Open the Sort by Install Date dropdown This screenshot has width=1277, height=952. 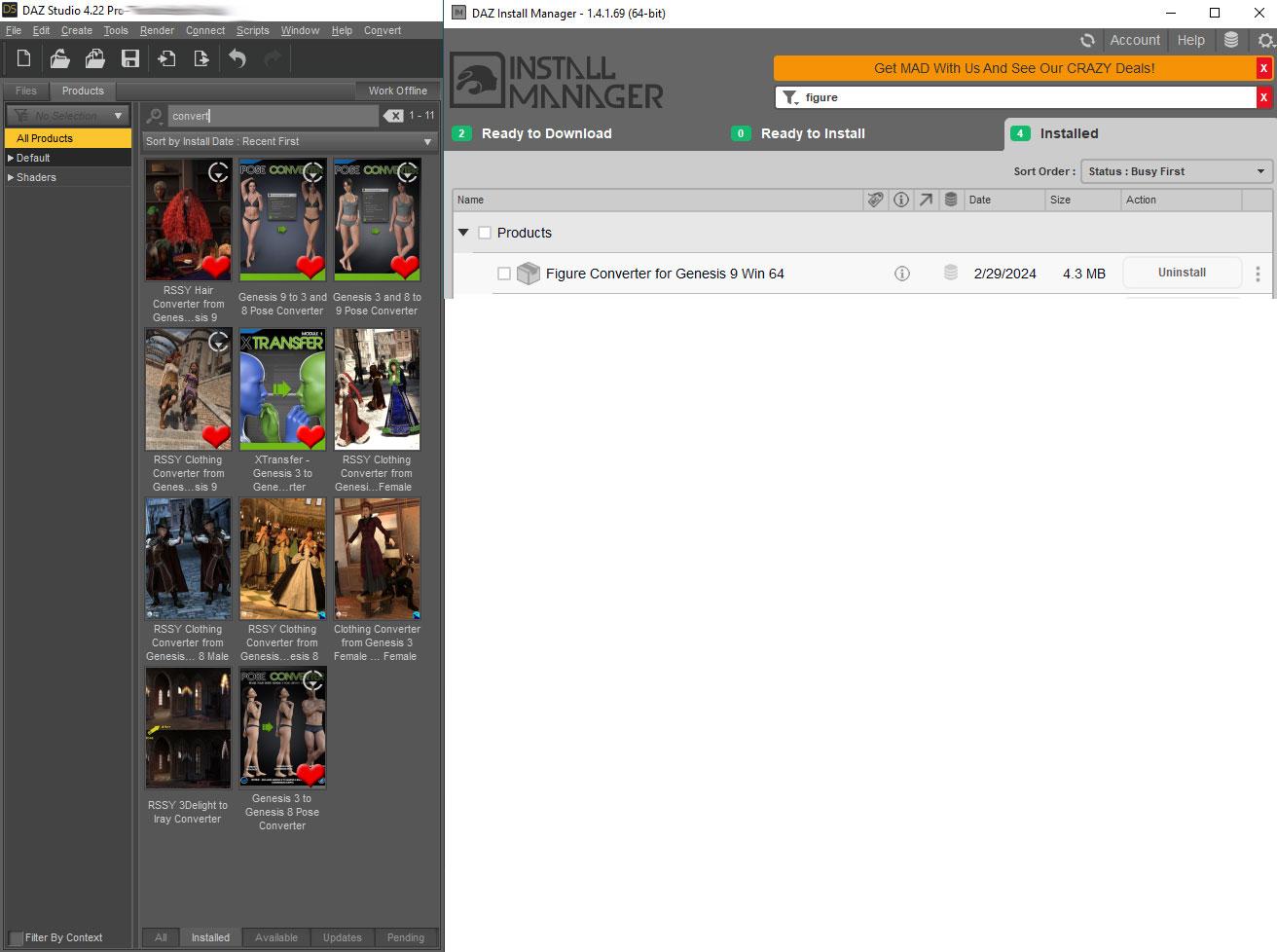(289, 141)
